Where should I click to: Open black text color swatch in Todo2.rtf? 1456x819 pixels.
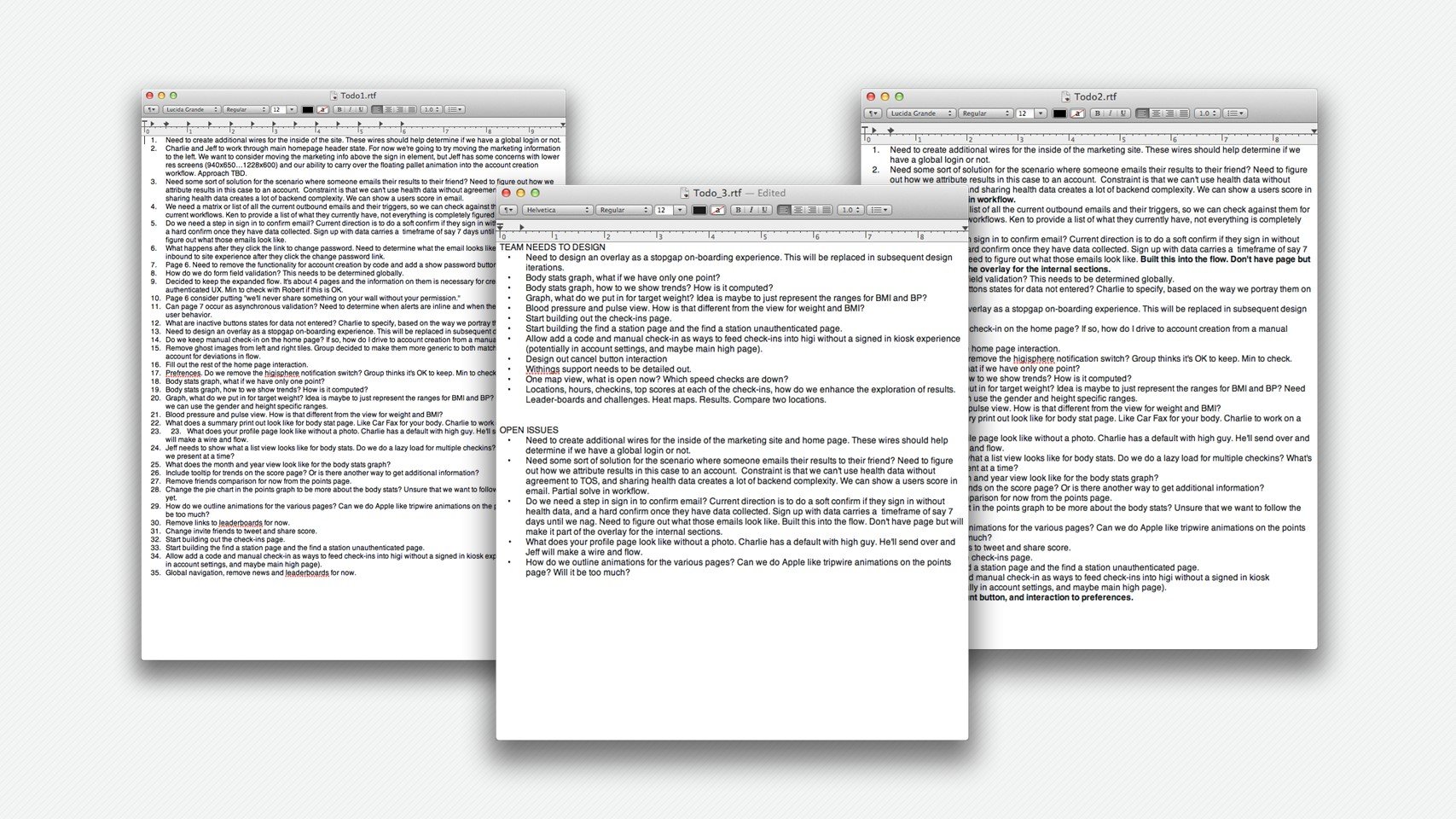point(1059,113)
